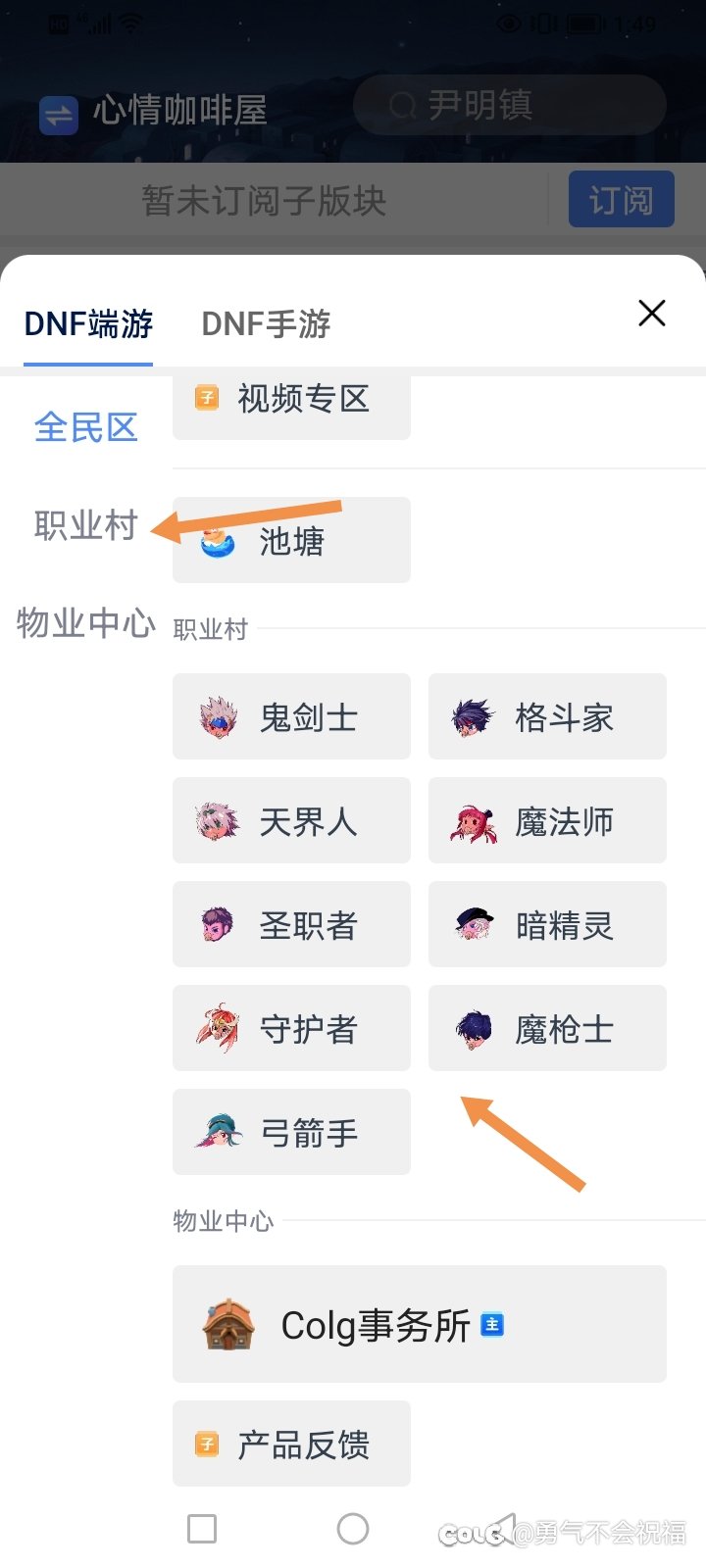Tap the 天界人 character avatar icon

(x=218, y=821)
